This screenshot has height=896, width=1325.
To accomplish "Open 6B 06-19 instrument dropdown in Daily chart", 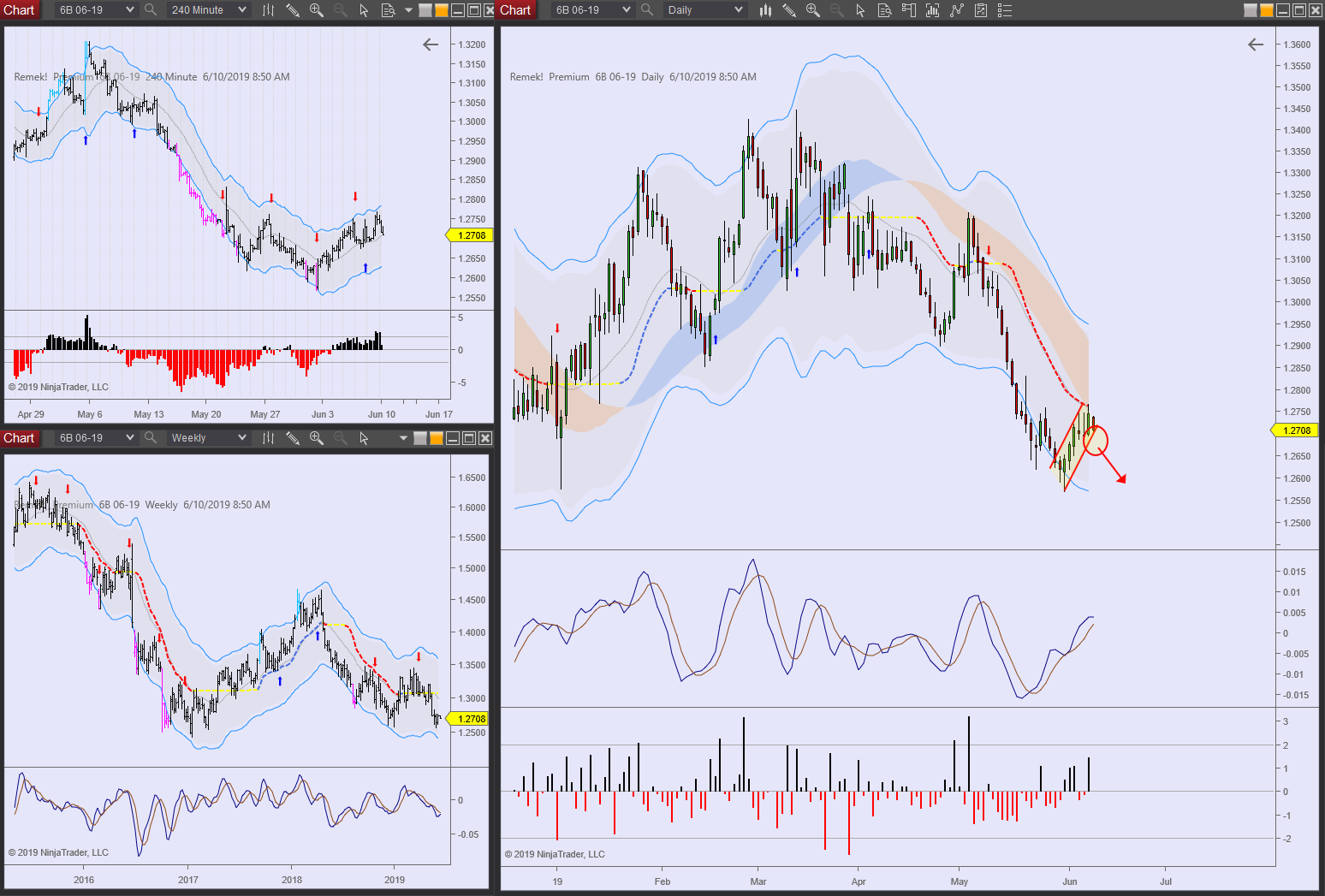I will (x=592, y=9).
